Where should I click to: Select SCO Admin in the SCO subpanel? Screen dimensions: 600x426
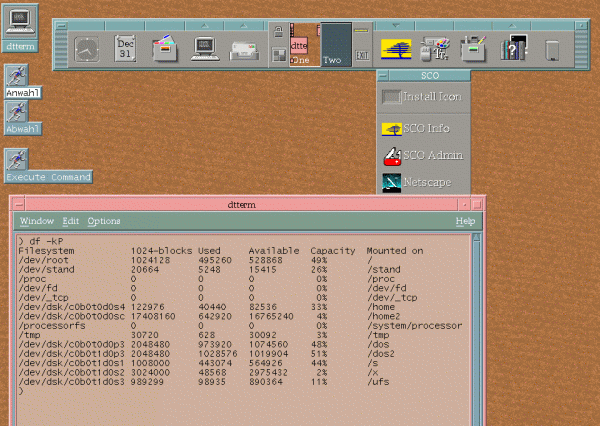(425, 156)
